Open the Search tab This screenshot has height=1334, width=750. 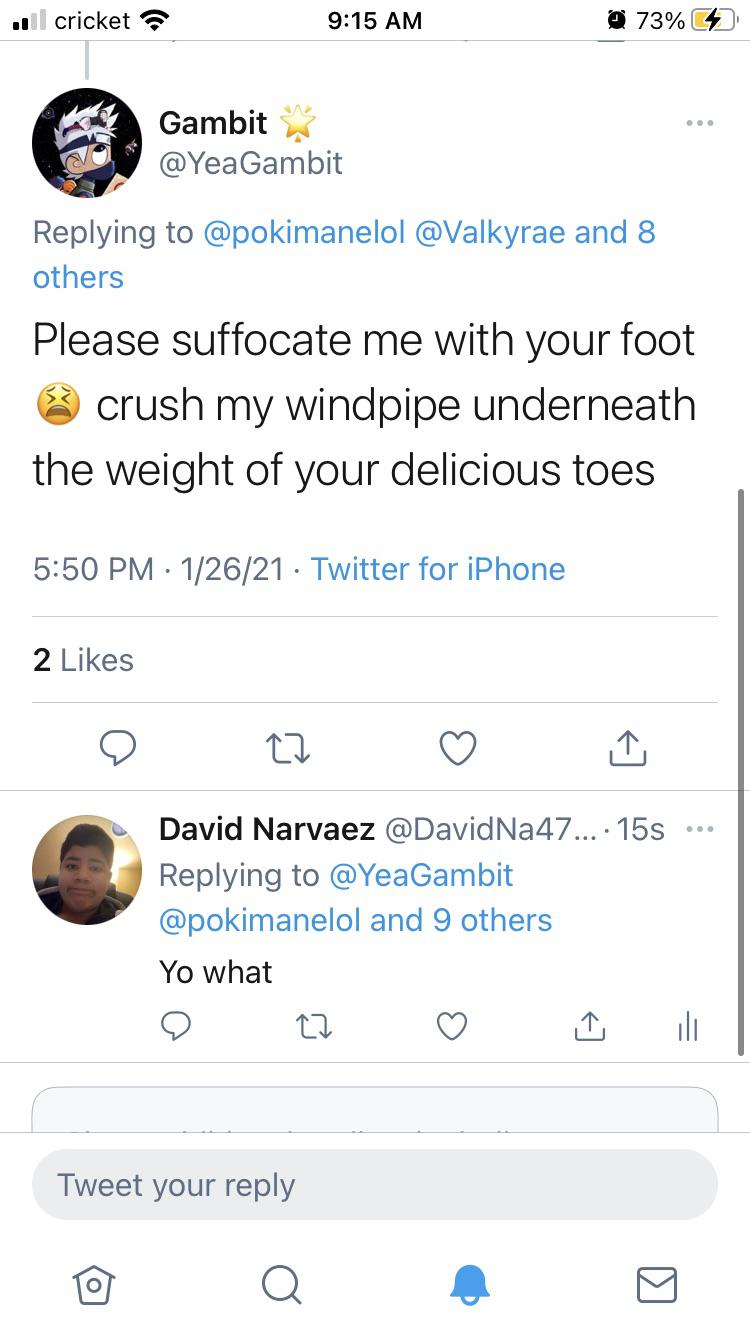click(281, 1285)
